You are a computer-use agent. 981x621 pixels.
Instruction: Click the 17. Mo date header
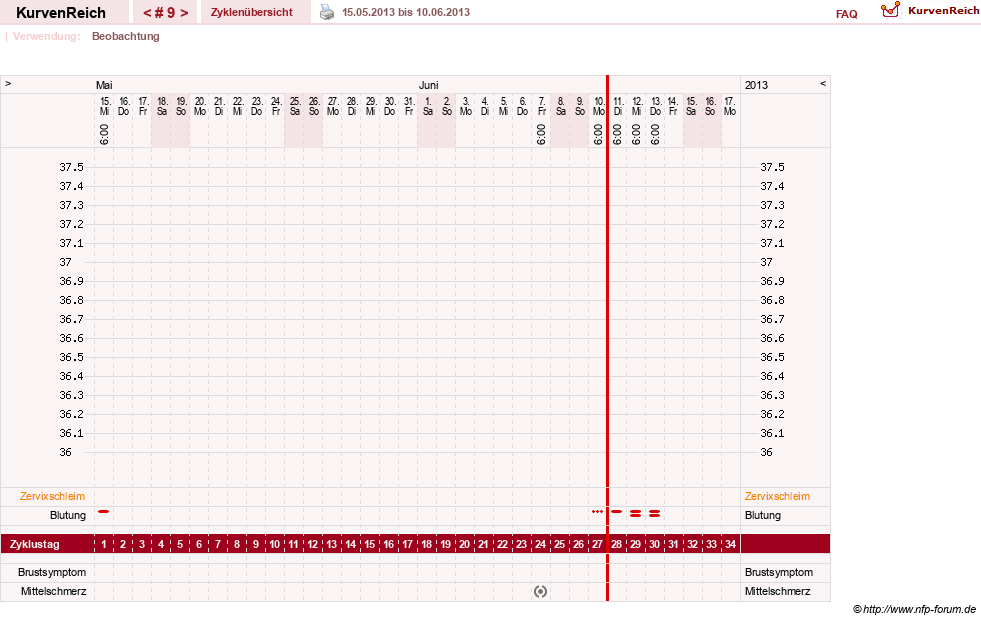click(729, 106)
